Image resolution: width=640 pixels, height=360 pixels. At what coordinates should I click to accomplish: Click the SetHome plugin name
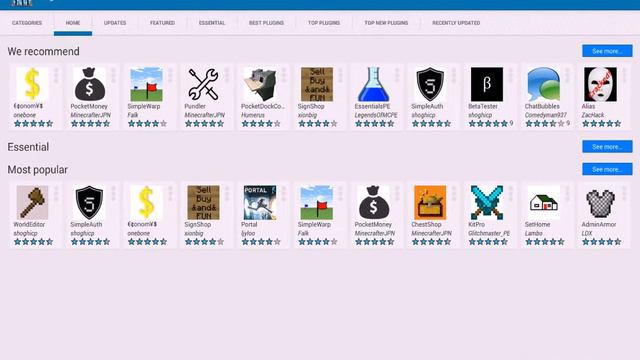[537, 224]
